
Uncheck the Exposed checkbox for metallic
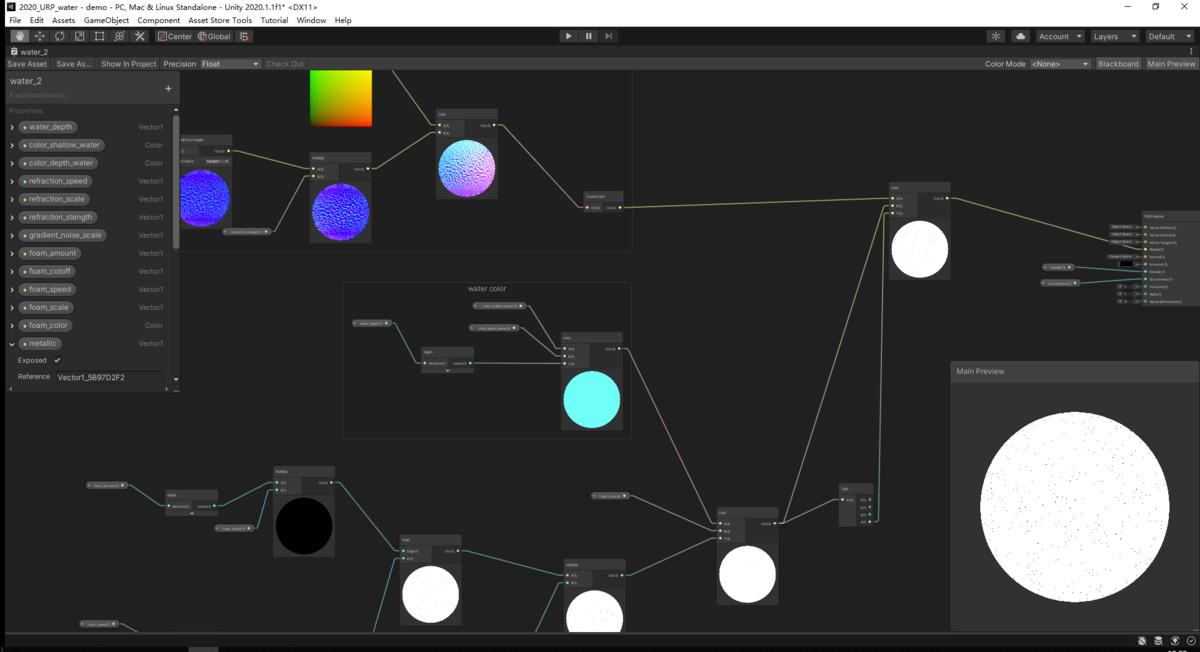click(x=57, y=360)
